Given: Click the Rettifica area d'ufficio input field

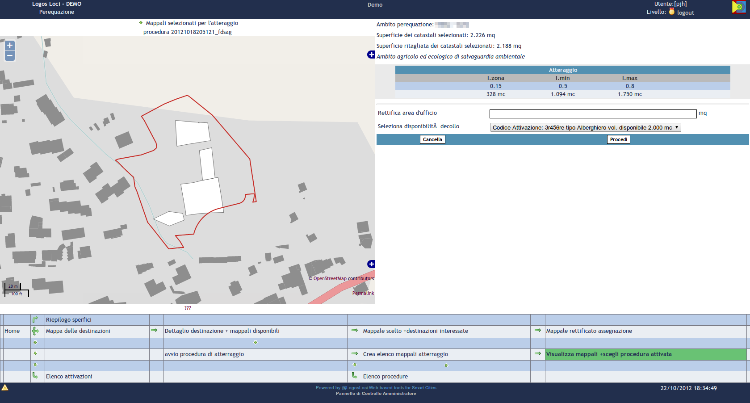Looking at the screenshot, I should coord(592,114).
